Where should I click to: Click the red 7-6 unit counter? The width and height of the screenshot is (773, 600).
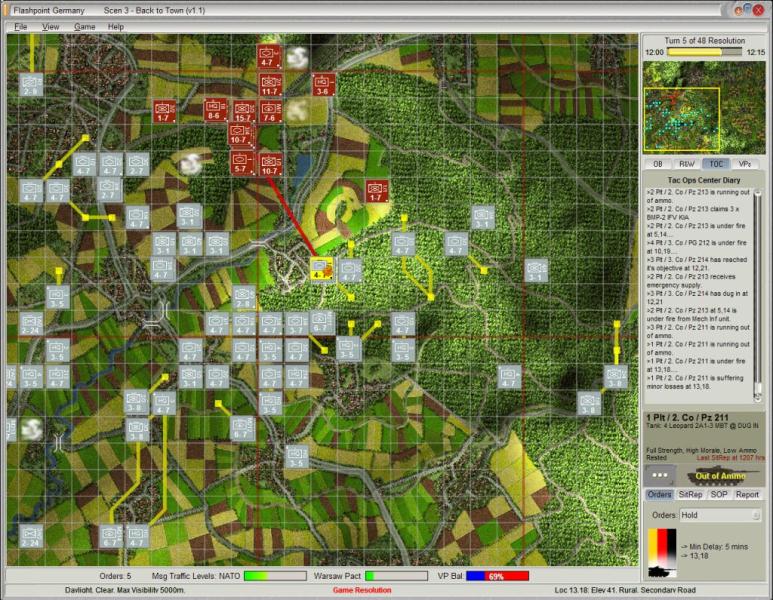[x=269, y=111]
